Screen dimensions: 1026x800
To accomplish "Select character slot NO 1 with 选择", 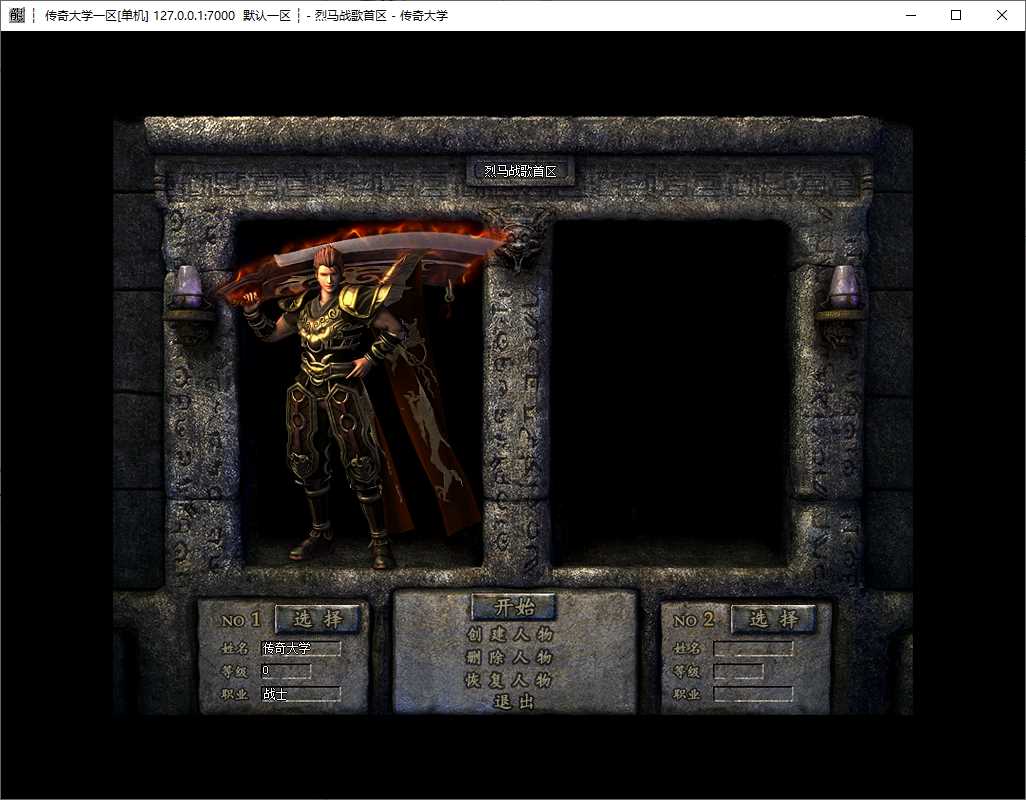I will (318, 618).
